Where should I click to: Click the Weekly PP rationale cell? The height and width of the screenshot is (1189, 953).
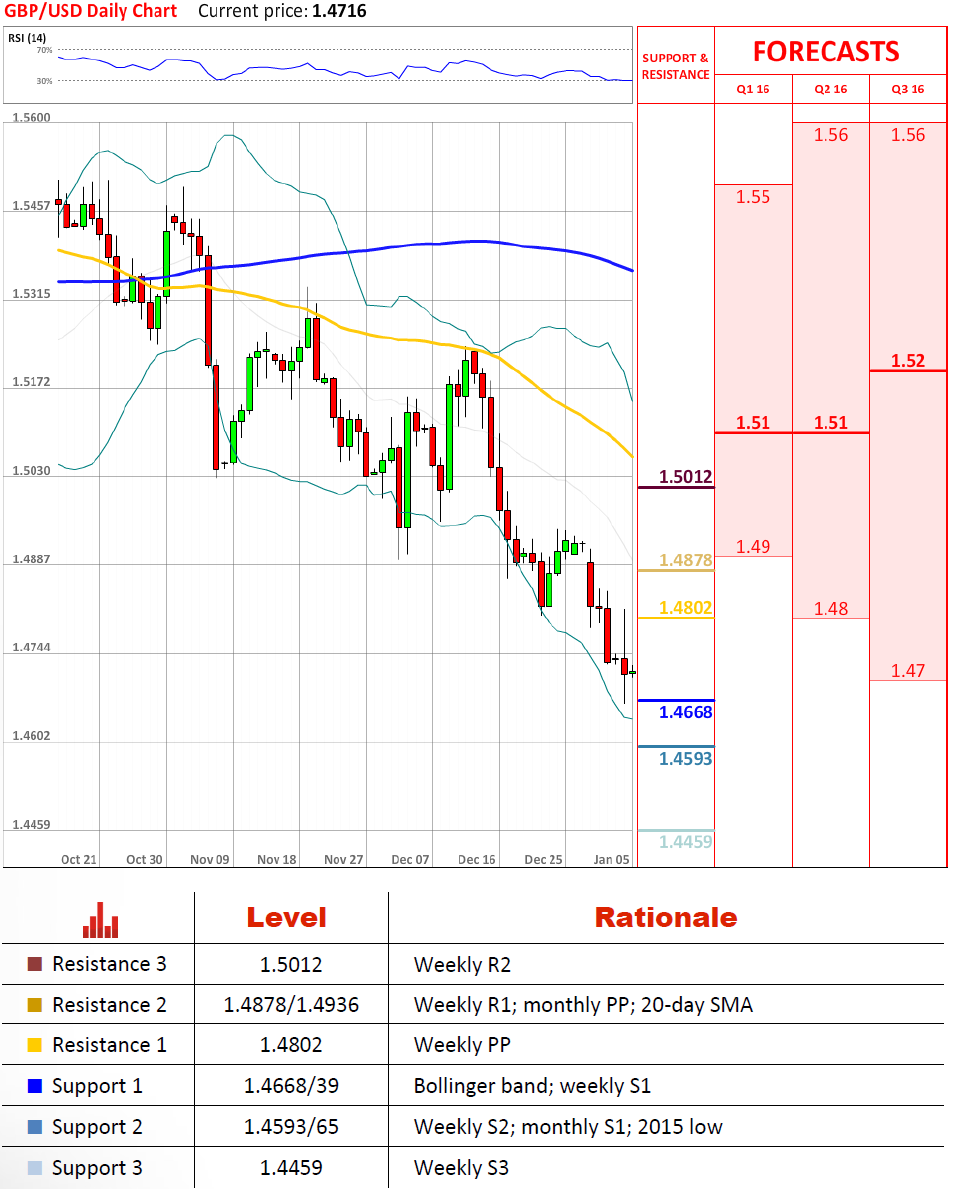(x=462, y=1046)
